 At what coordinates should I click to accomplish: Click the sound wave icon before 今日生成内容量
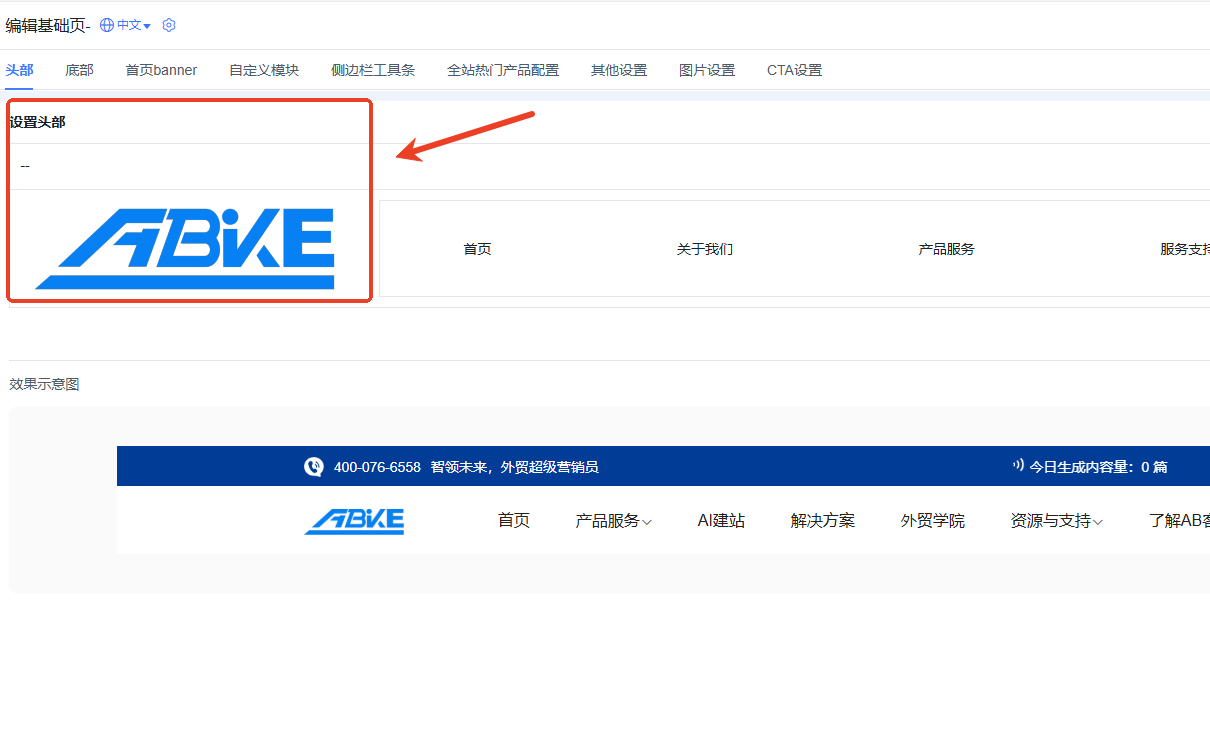pos(1018,465)
